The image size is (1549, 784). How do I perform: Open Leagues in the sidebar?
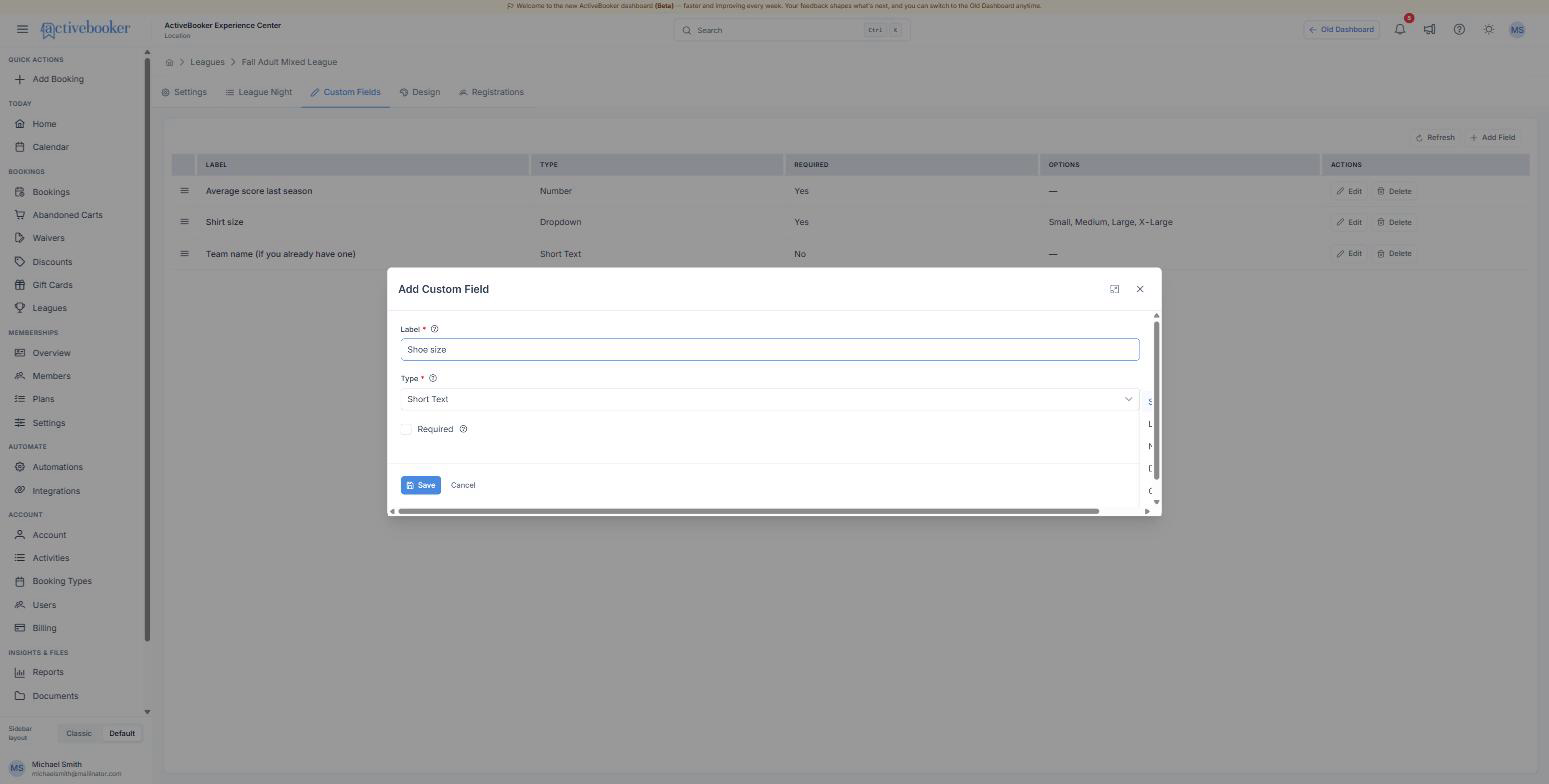click(x=49, y=308)
